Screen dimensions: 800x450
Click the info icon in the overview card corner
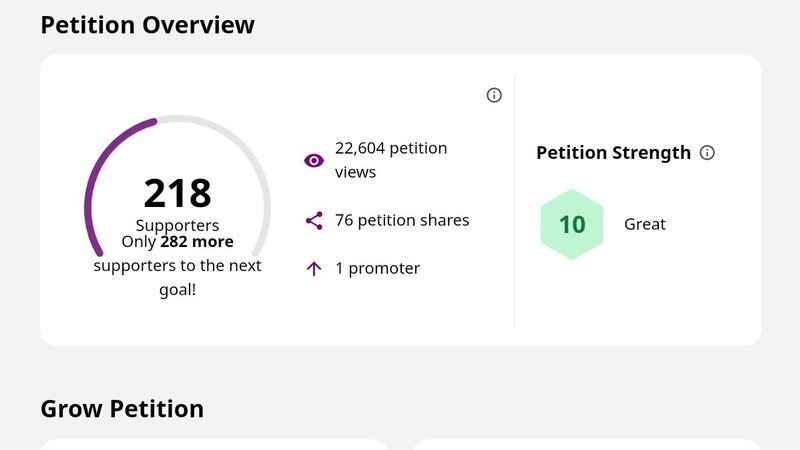(494, 95)
